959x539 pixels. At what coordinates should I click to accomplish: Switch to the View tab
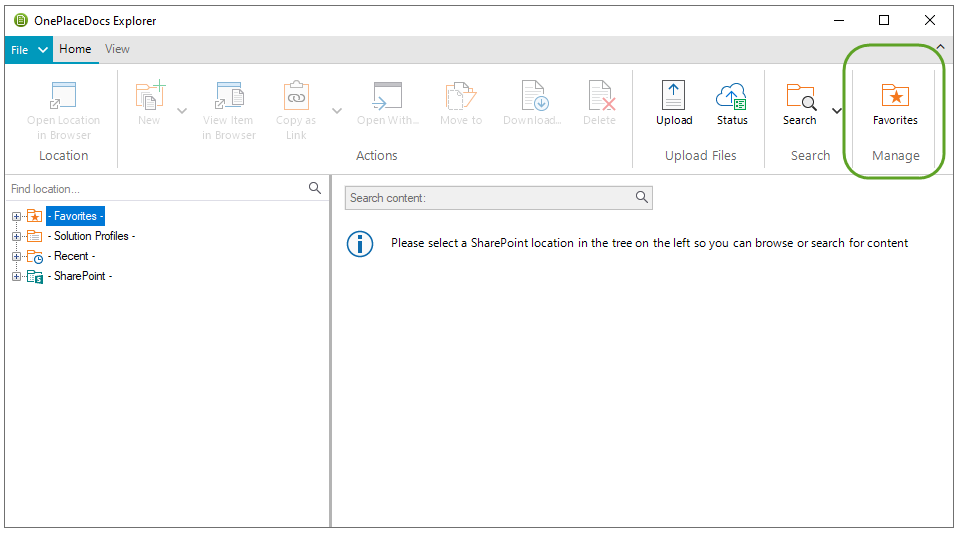pos(117,49)
